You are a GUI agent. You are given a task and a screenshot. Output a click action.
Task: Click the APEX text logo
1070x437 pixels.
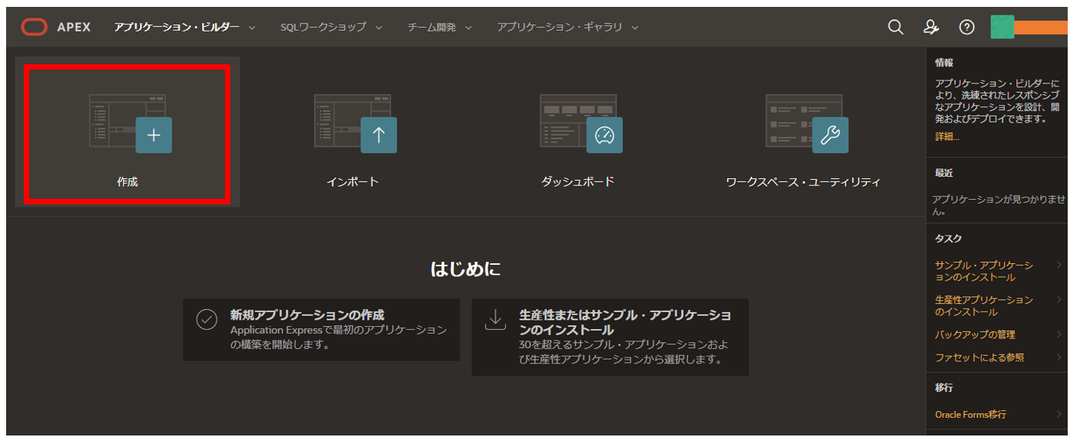click(76, 27)
